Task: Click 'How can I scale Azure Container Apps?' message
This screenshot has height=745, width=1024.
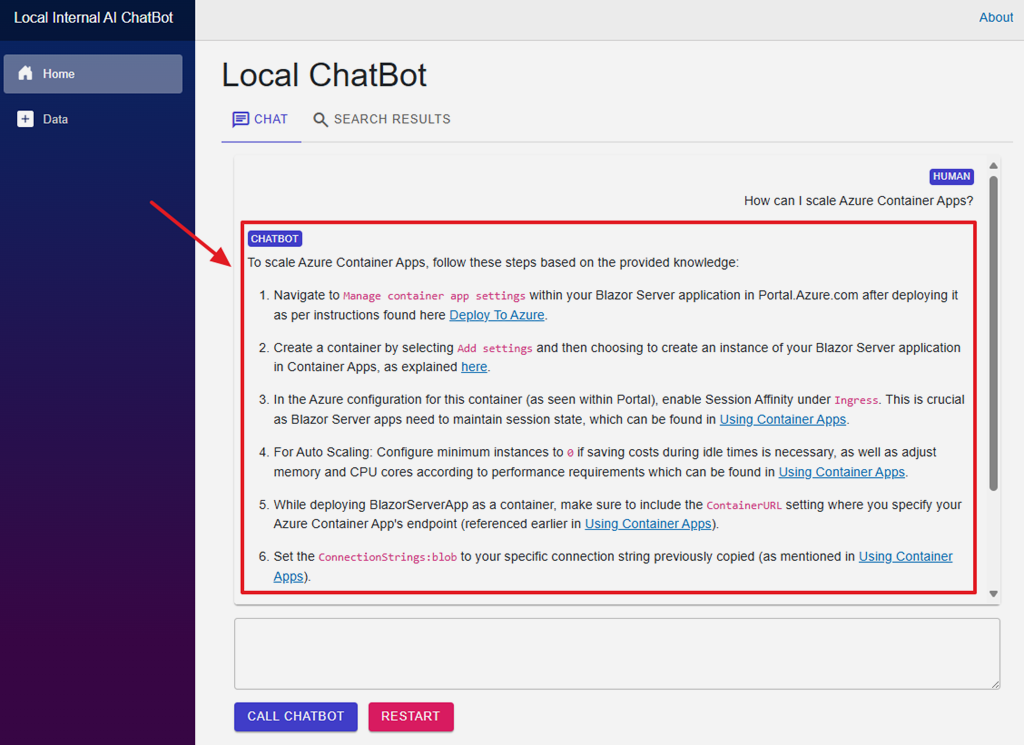Action: pos(858,200)
